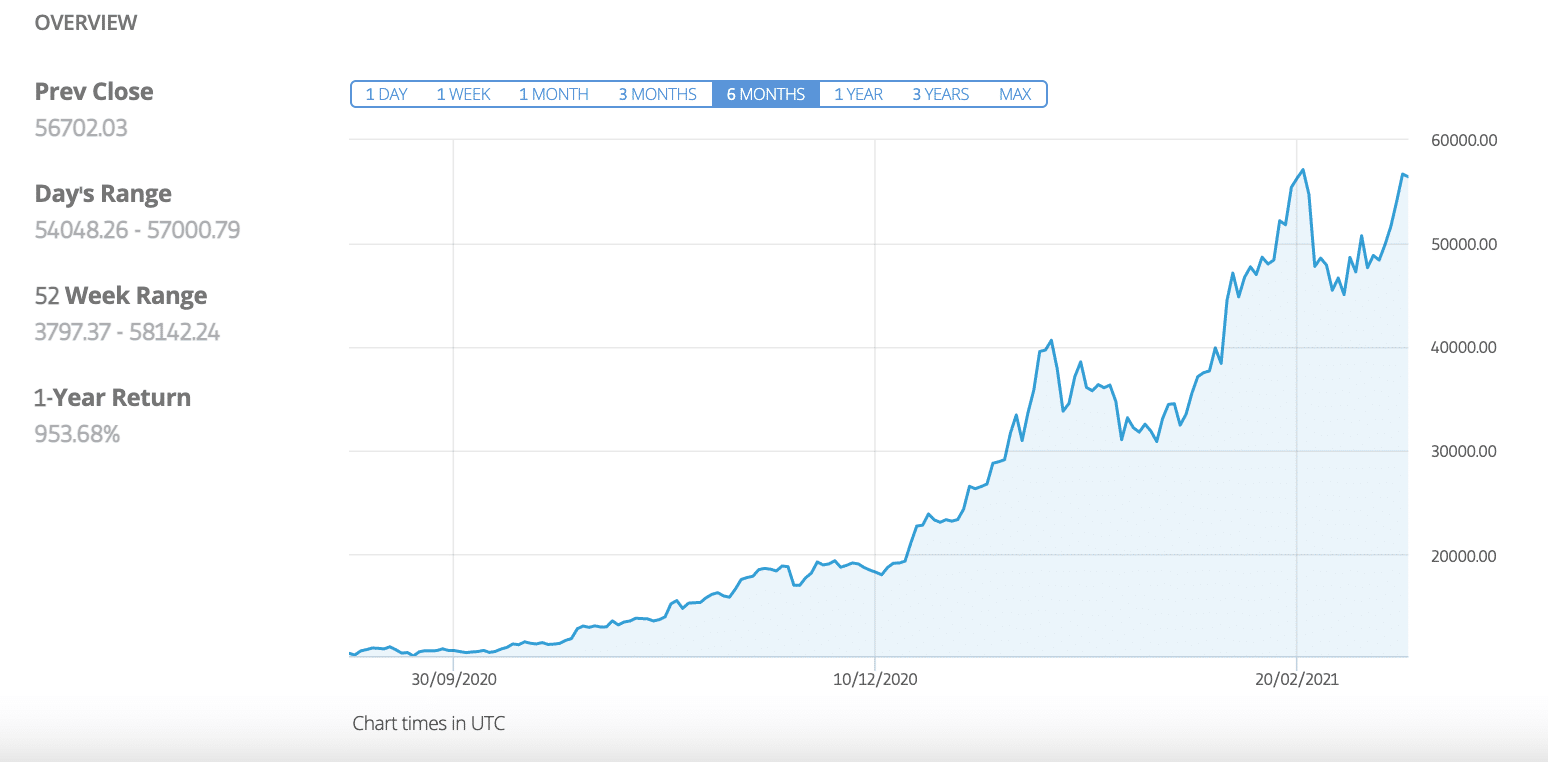The width and height of the screenshot is (1548, 762).
Task: Click the 1-Year Return label
Action: point(112,398)
